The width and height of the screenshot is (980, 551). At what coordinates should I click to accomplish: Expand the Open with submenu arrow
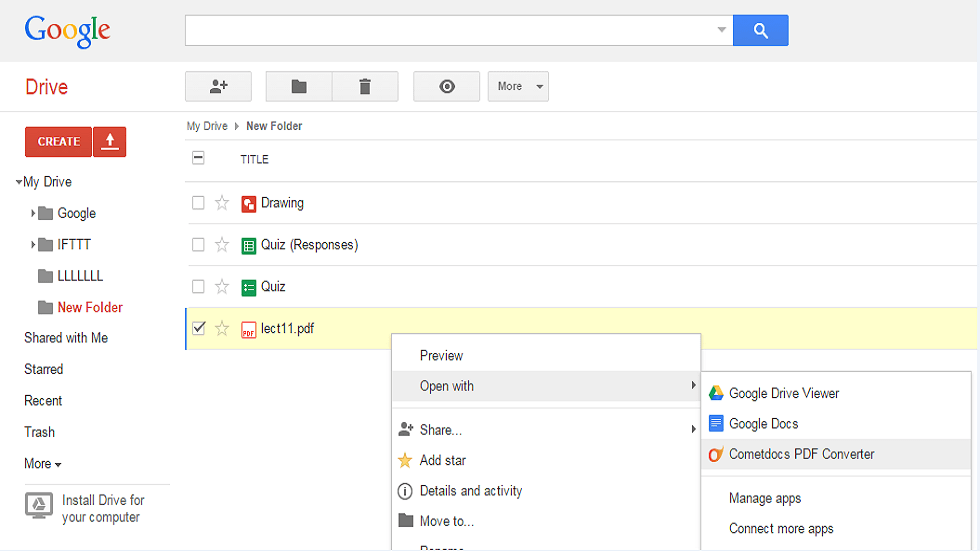tap(693, 385)
